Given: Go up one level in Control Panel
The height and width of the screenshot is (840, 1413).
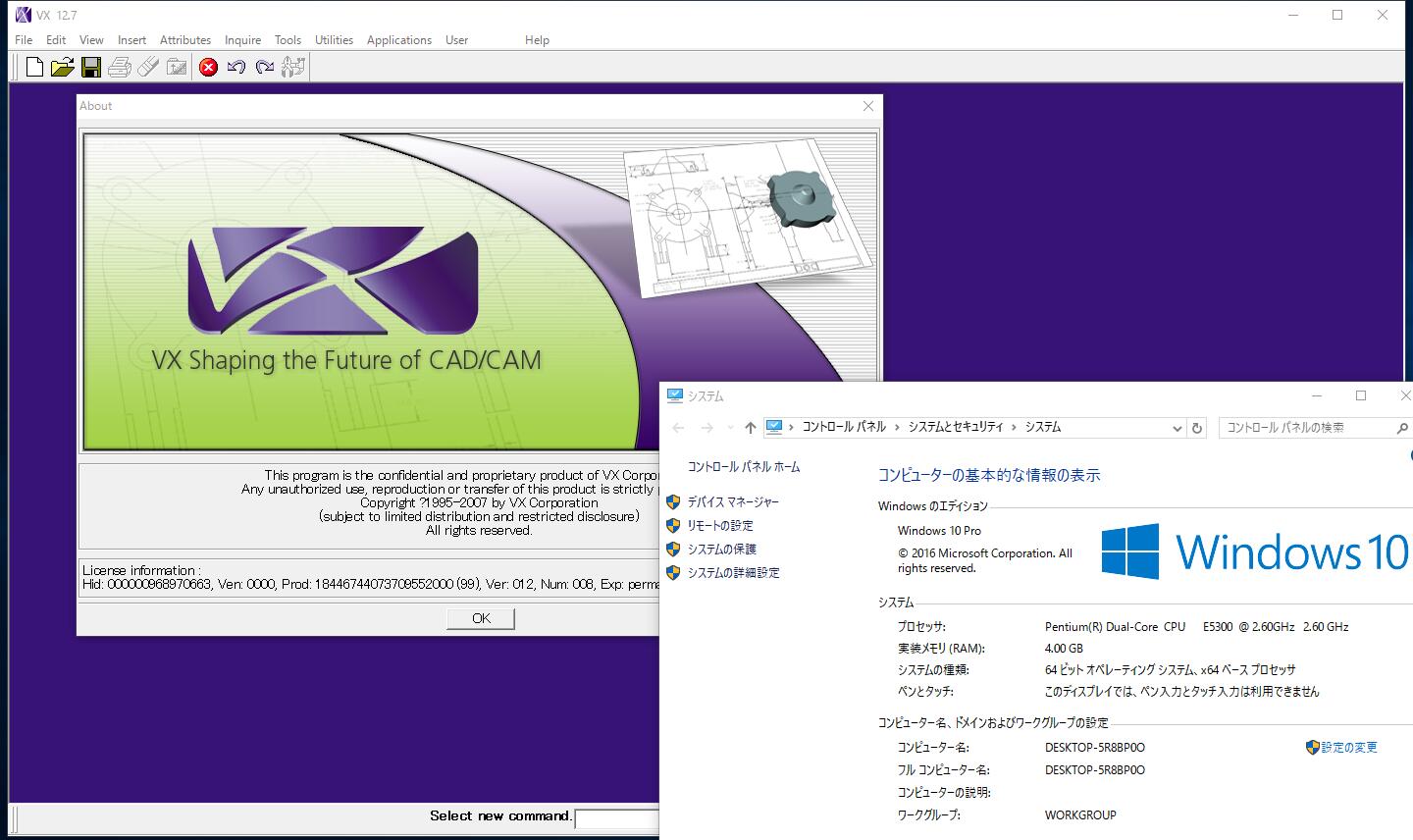Looking at the screenshot, I should [x=751, y=428].
